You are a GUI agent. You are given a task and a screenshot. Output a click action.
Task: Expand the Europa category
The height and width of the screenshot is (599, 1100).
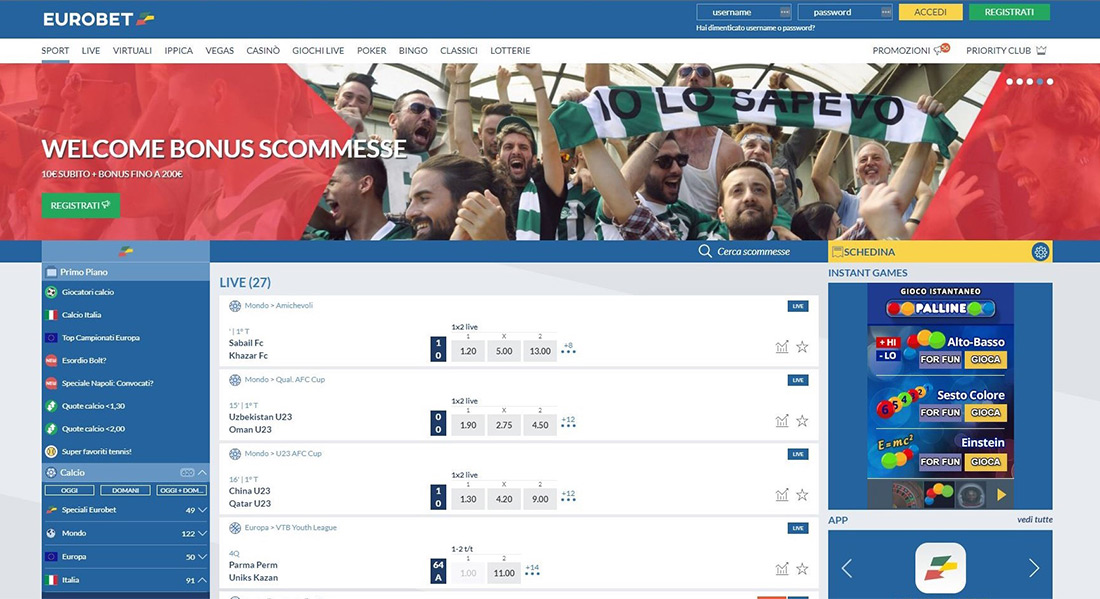(x=202, y=557)
